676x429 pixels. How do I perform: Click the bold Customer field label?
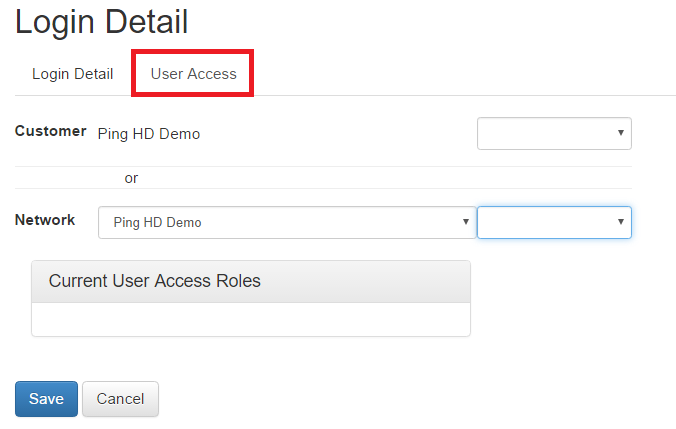tap(50, 131)
